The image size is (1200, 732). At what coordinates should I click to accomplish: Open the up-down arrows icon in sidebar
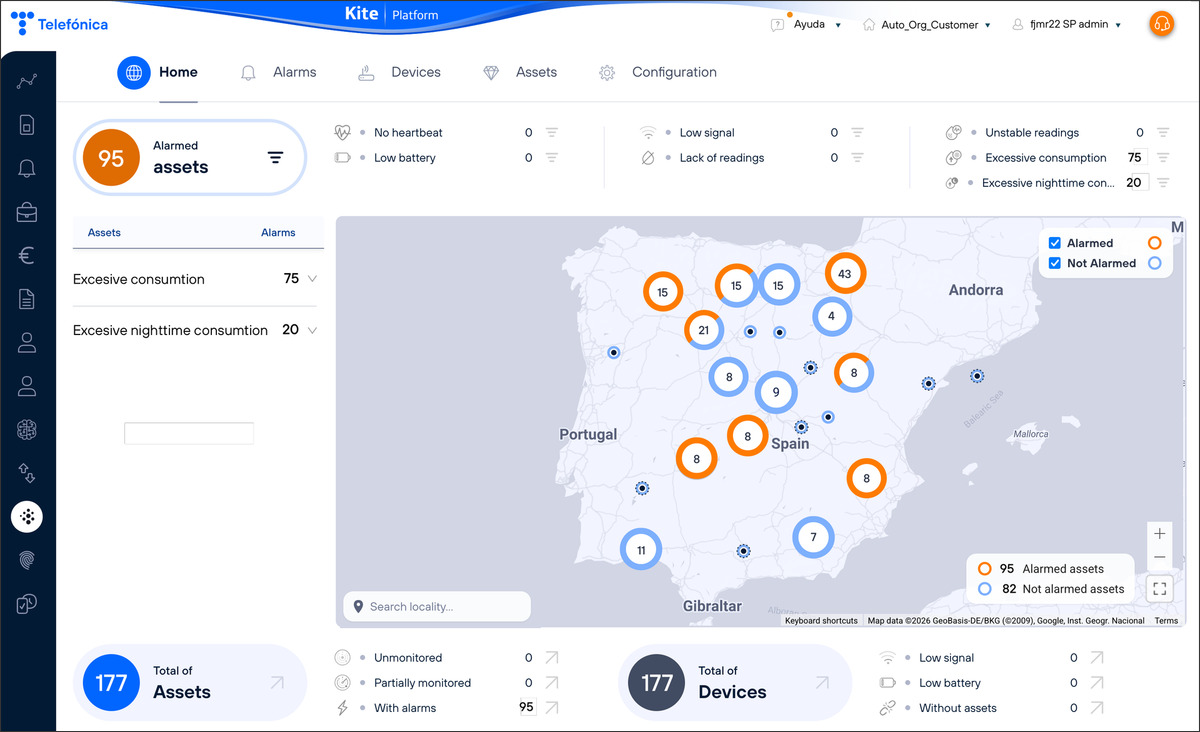[x=27, y=473]
